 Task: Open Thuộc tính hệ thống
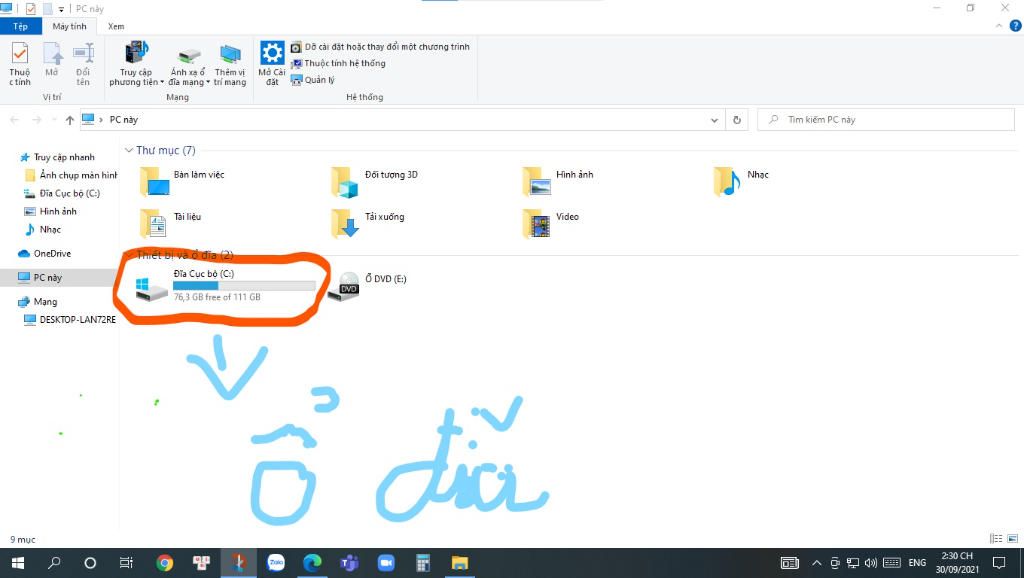click(x=338, y=63)
